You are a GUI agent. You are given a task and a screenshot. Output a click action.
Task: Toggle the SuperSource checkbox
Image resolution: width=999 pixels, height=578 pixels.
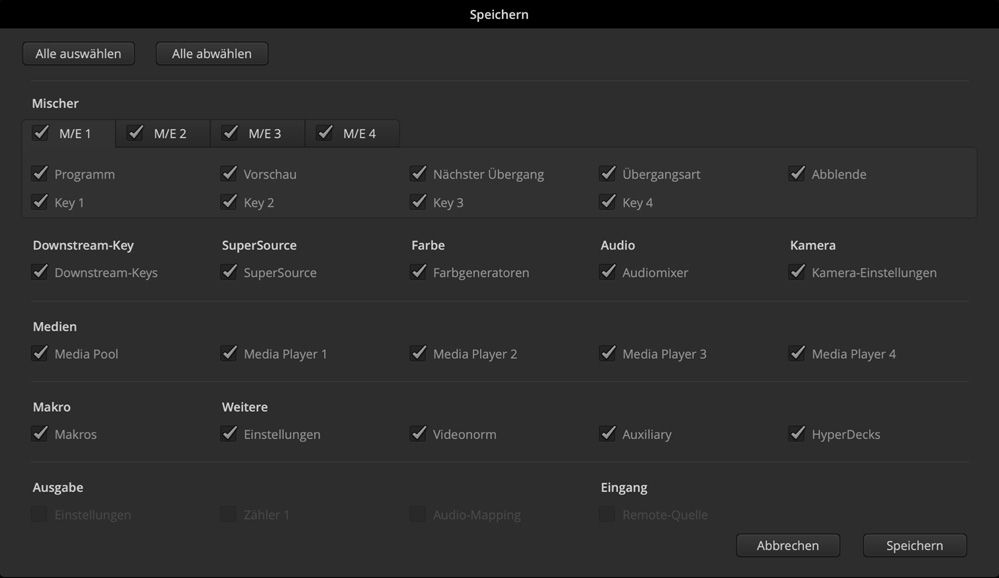pyautogui.click(x=229, y=271)
